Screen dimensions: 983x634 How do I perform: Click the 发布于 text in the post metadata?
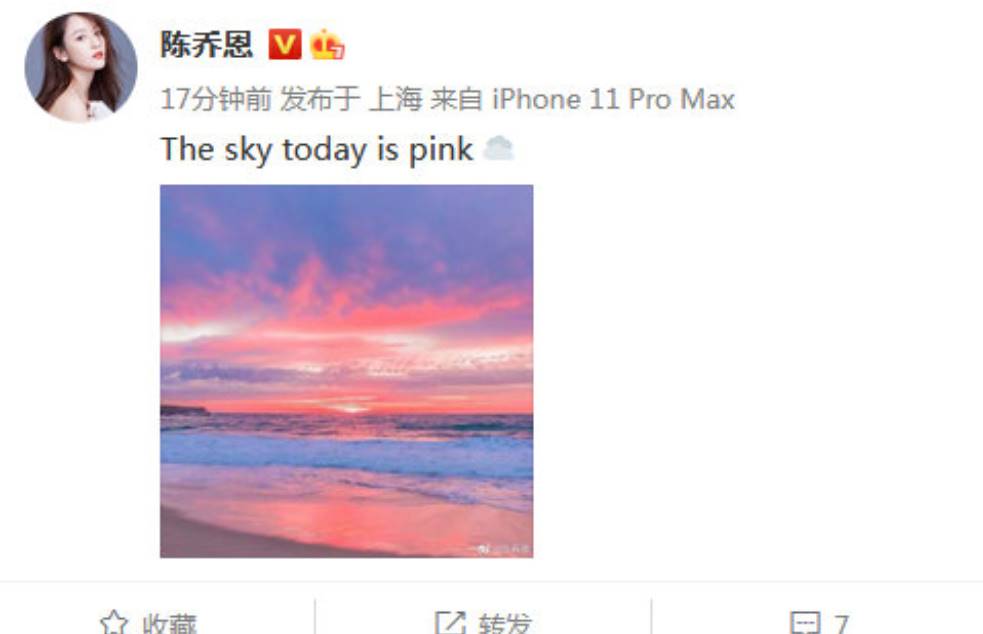pyautogui.click(x=320, y=99)
